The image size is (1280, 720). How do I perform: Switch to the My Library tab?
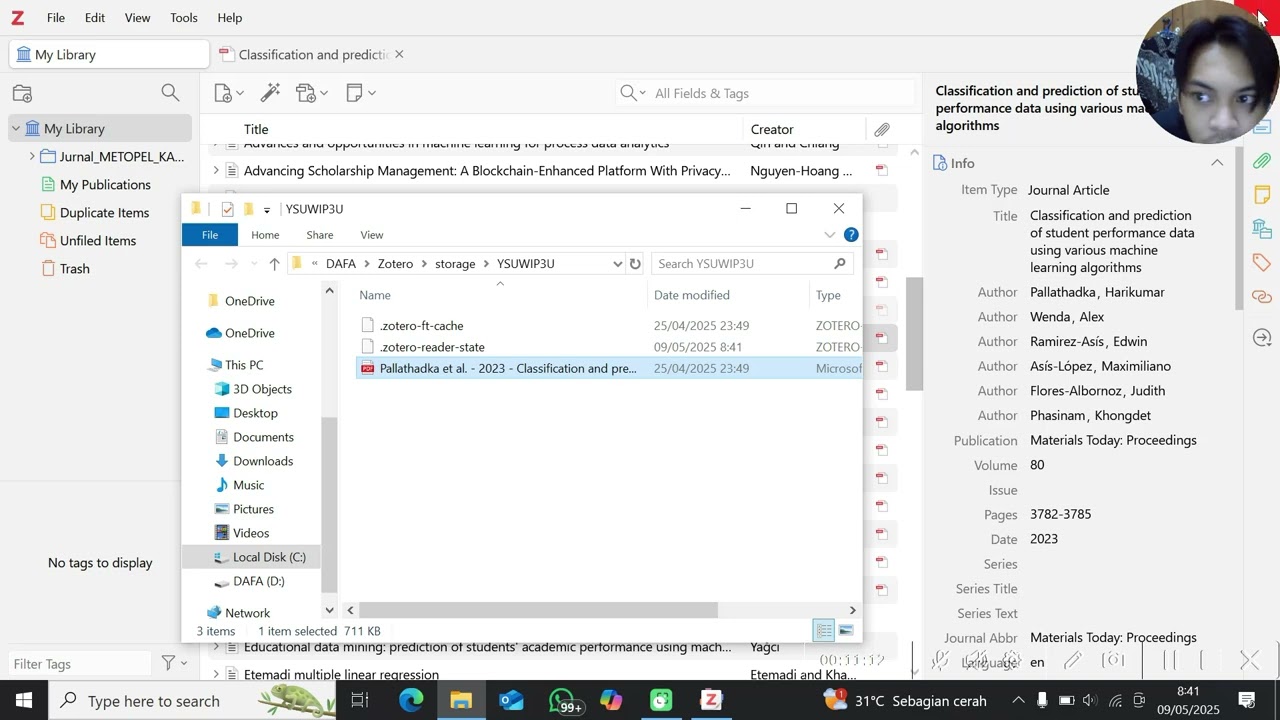(108, 54)
